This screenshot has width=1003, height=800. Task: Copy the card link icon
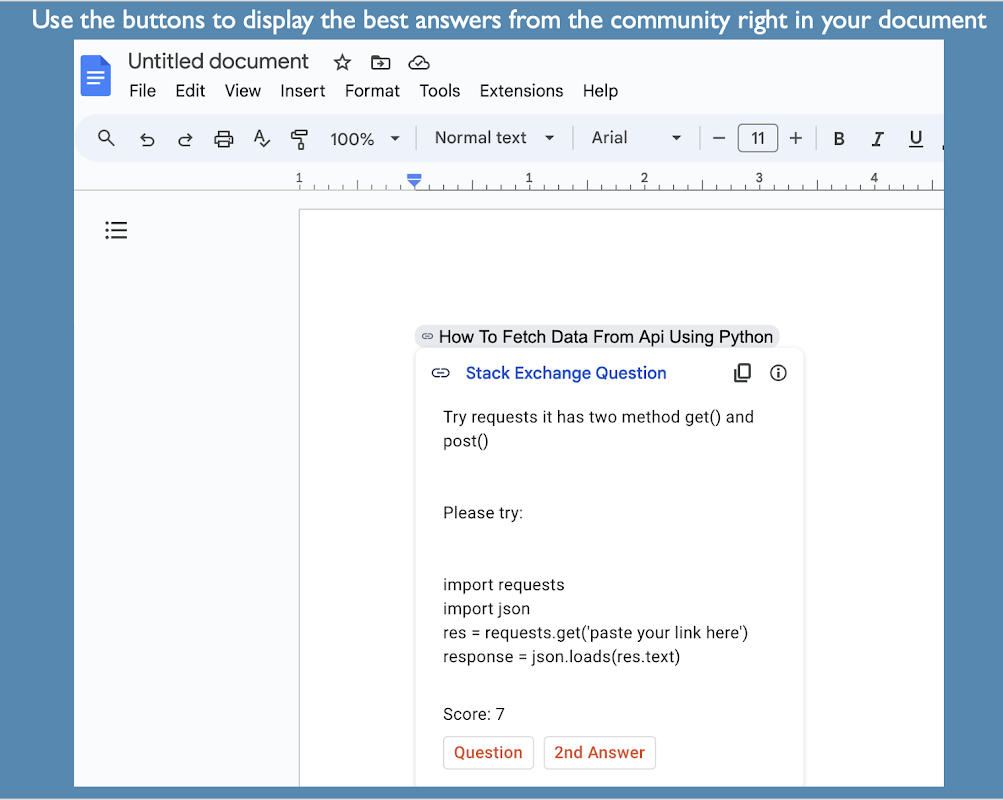point(742,373)
